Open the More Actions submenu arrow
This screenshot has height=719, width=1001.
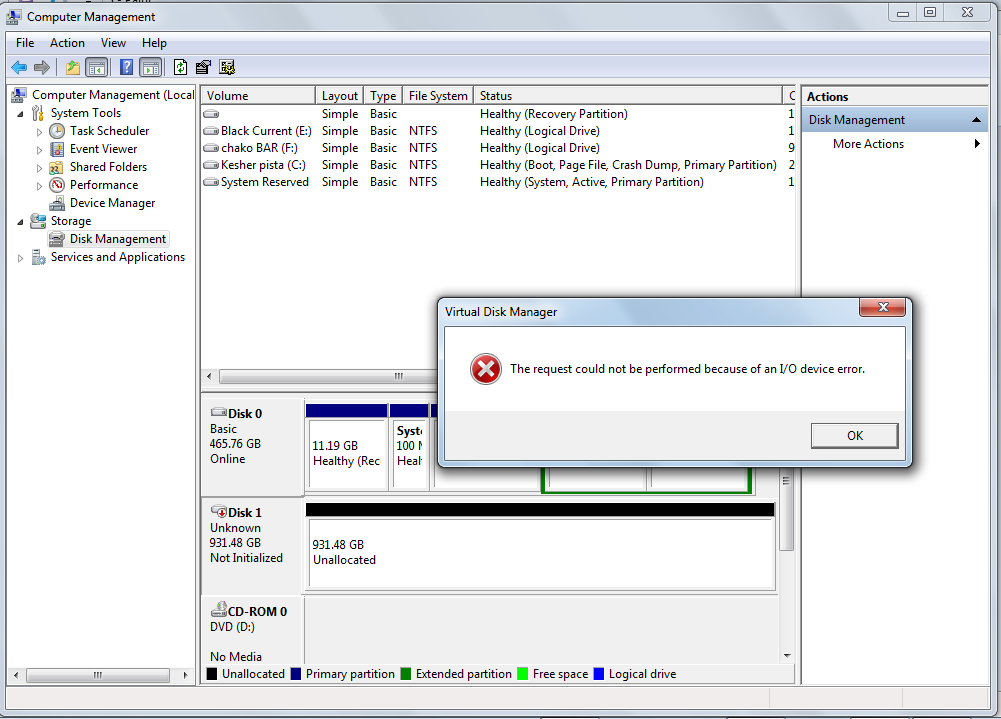click(x=977, y=144)
